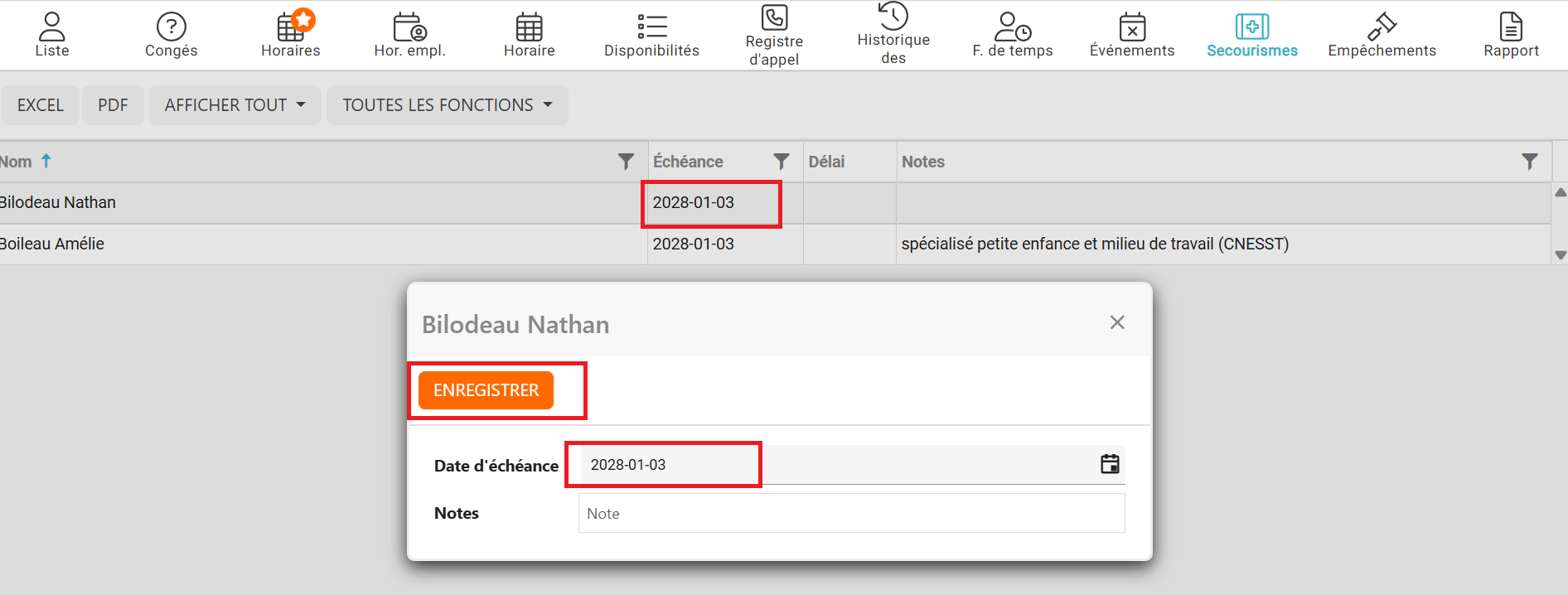Viewport: 1568px width, 595px height.
Task: Filter the Nom column
Action: pos(626,162)
